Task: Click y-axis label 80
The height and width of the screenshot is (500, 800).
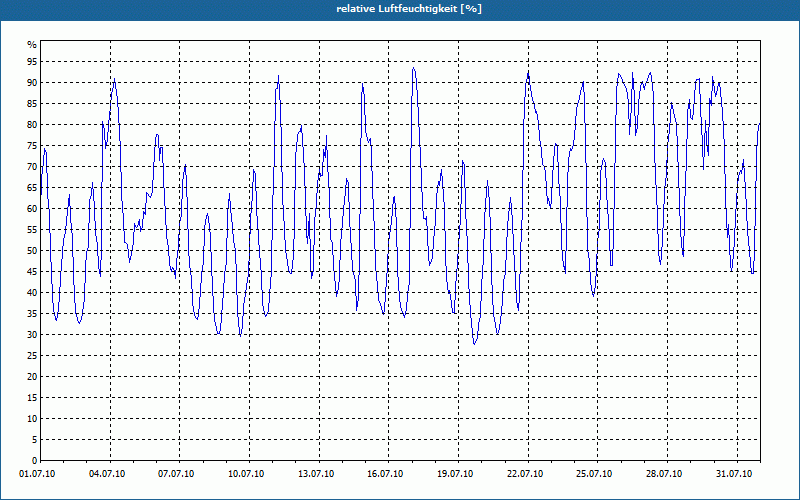Action: point(32,124)
